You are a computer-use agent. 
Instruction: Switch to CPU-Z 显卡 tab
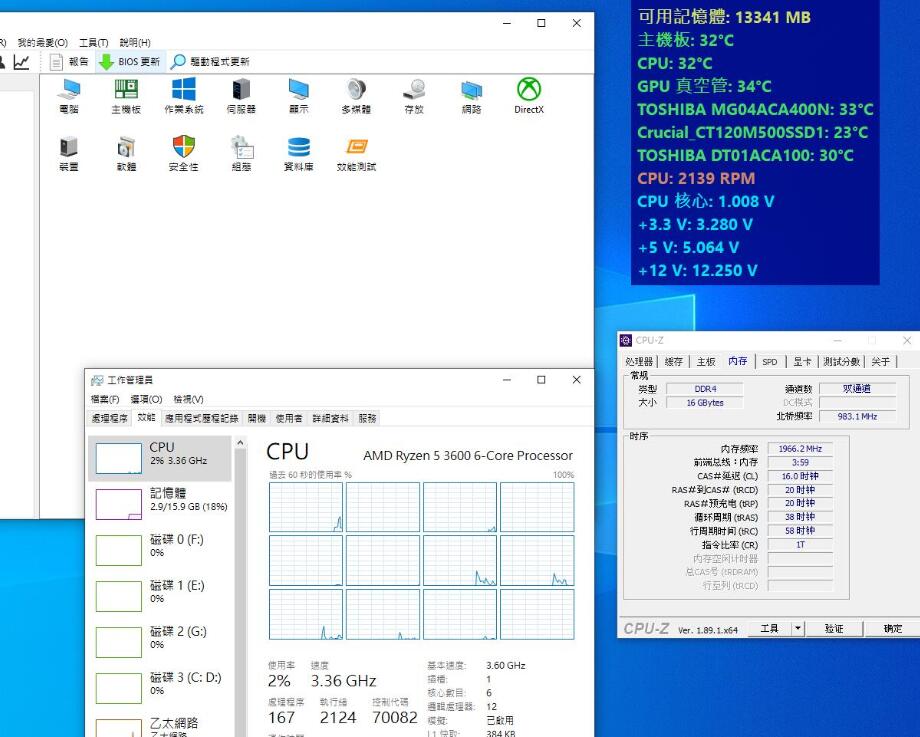pos(802,361)
